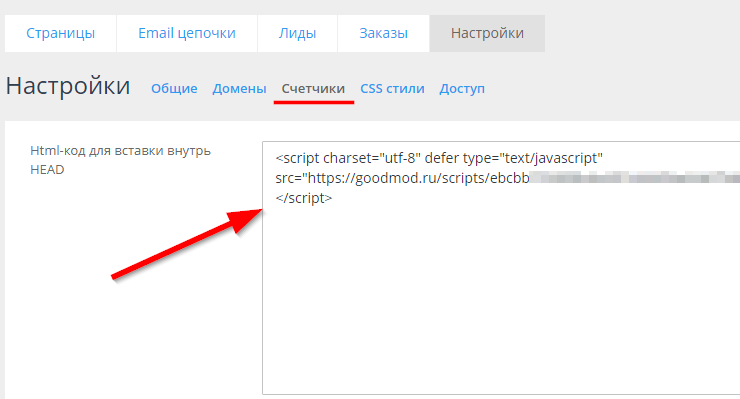Click the 'Html-код для вставки внутрь HEAD' label
The width and height of the screenshot is (740, 399).
coord(120,160)
